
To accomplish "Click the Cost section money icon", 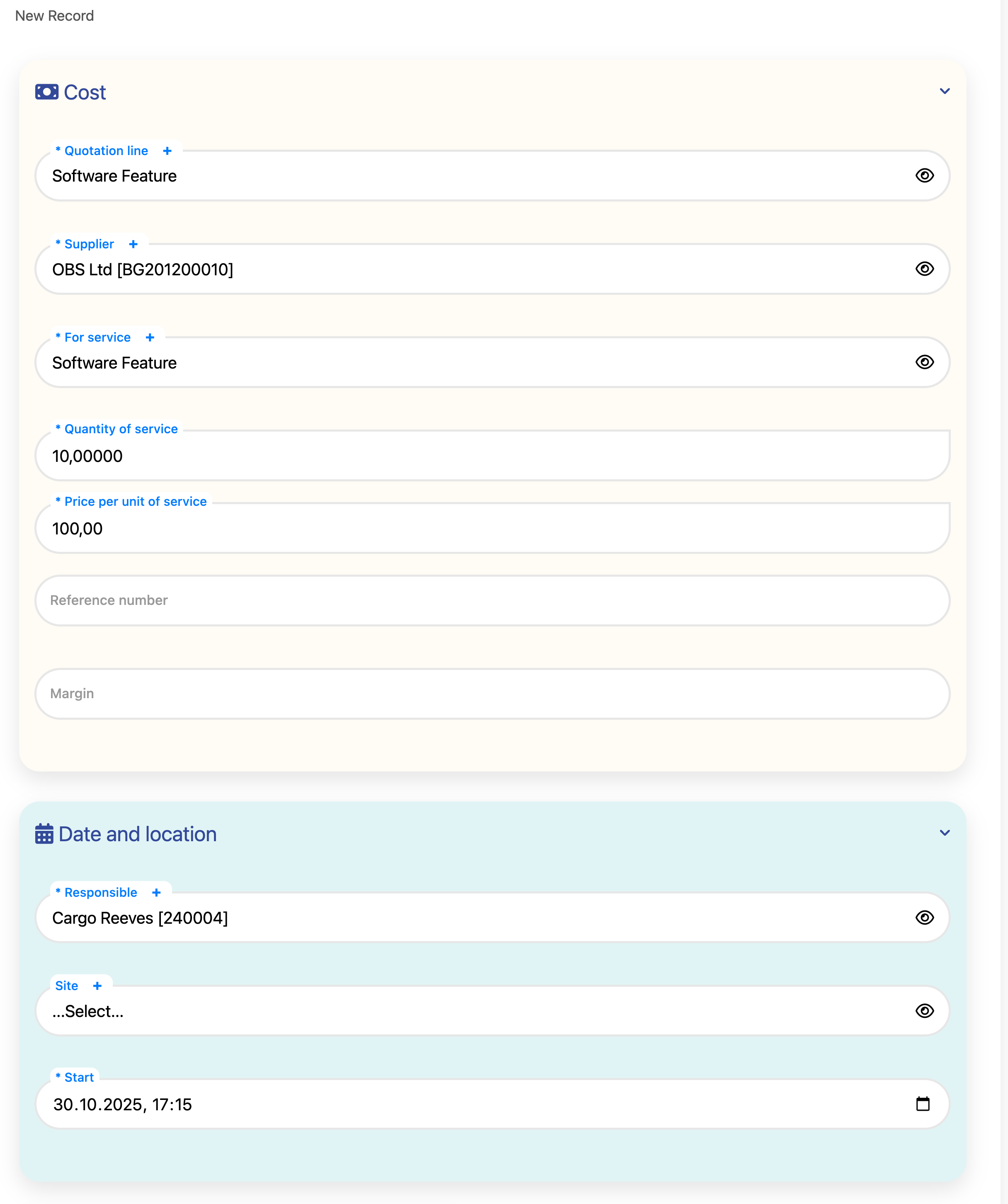I will [46, 92].
